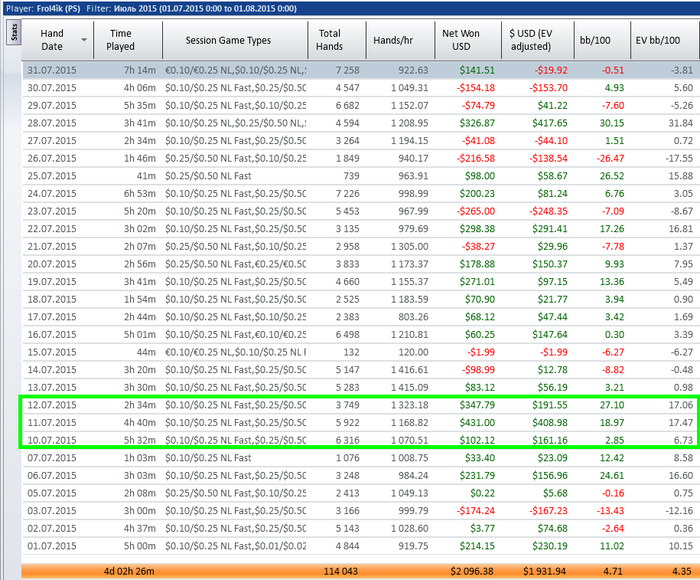Click the Hand Date sort arrow

tap(83, 40)
